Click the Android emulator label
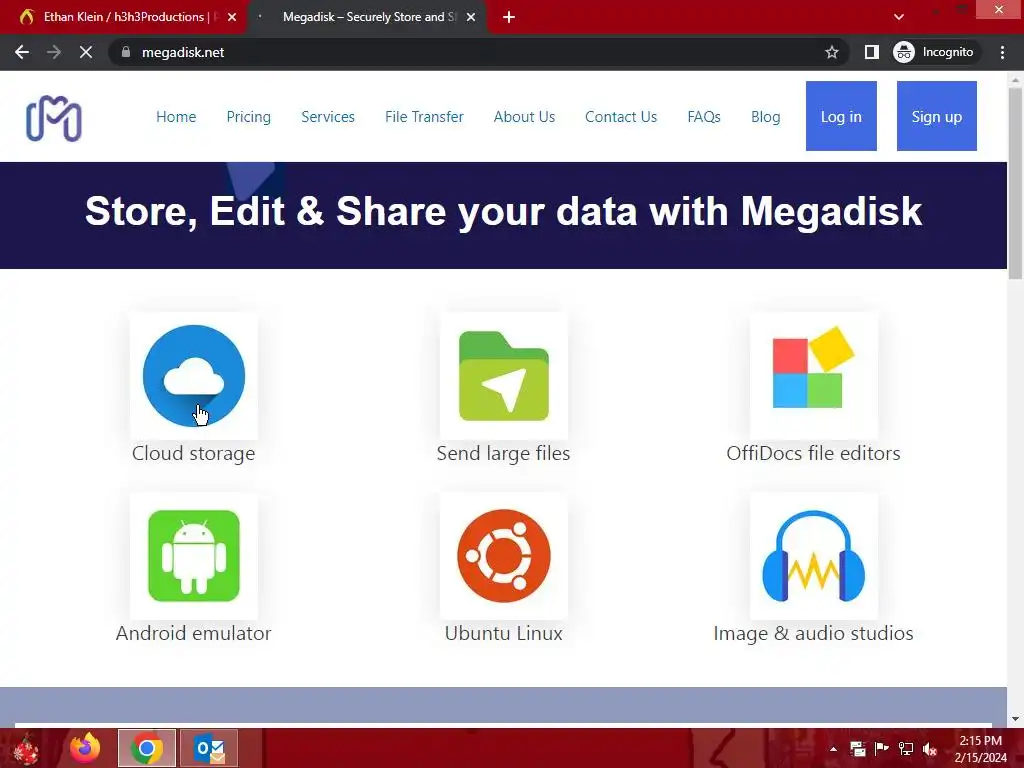 coord(193,633)
